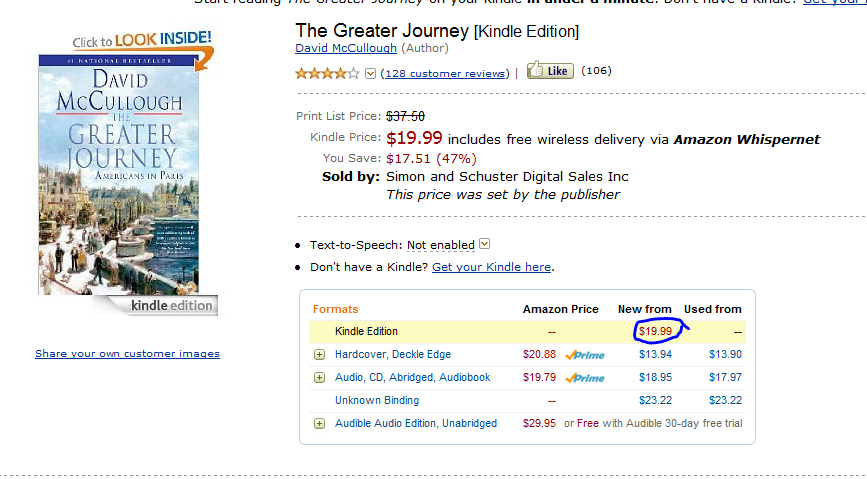Screen dimensions: 867x479
Task: Click the thumbs-up Like button
Action: [550, 70]
